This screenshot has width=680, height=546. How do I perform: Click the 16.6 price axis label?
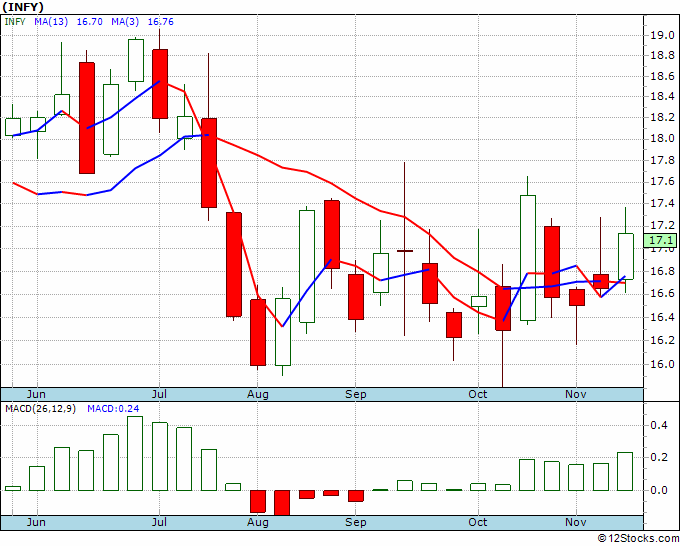pos(662,294)
